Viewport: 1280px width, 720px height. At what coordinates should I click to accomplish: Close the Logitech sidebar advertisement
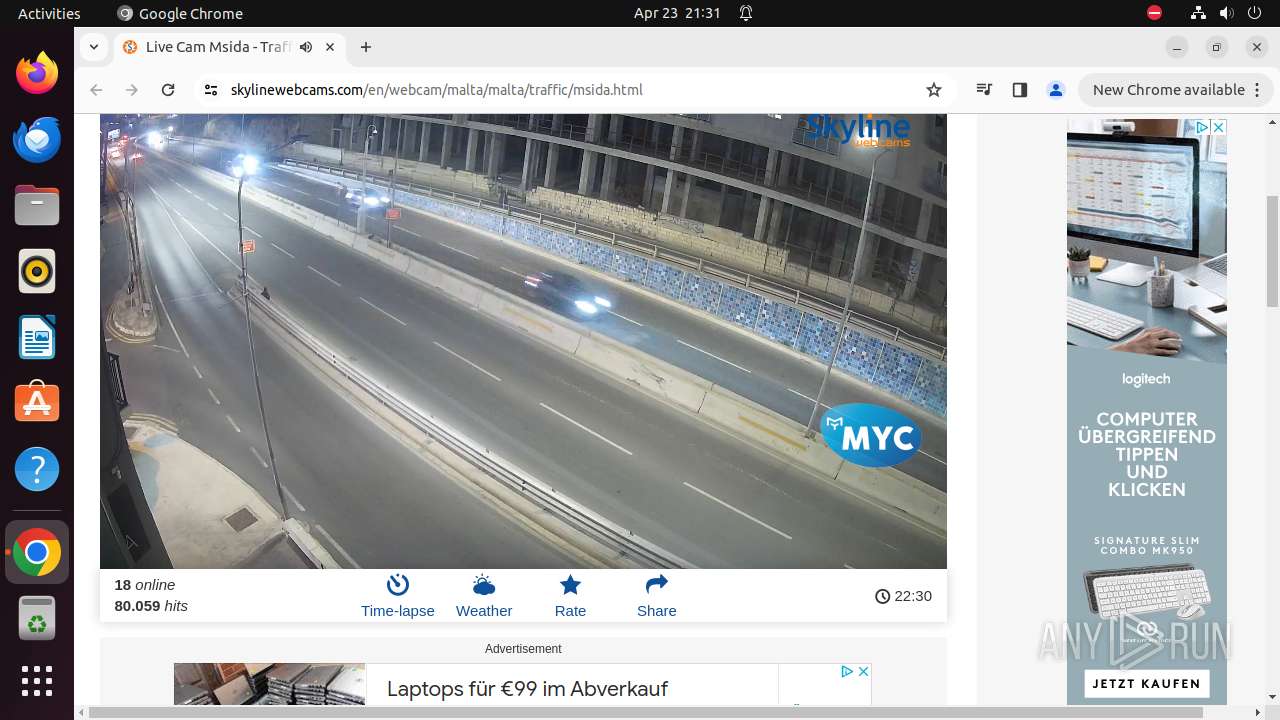[x=1218, y=127]
